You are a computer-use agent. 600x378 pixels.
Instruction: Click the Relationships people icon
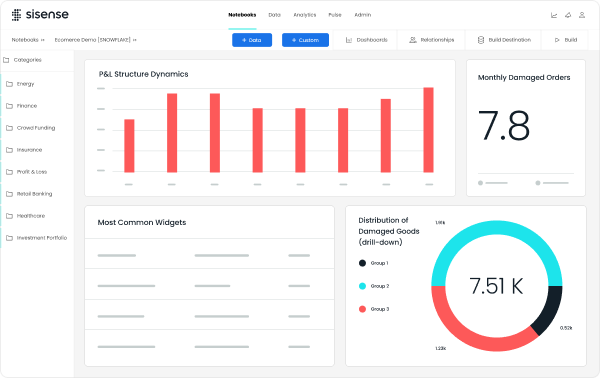(412, 40)
